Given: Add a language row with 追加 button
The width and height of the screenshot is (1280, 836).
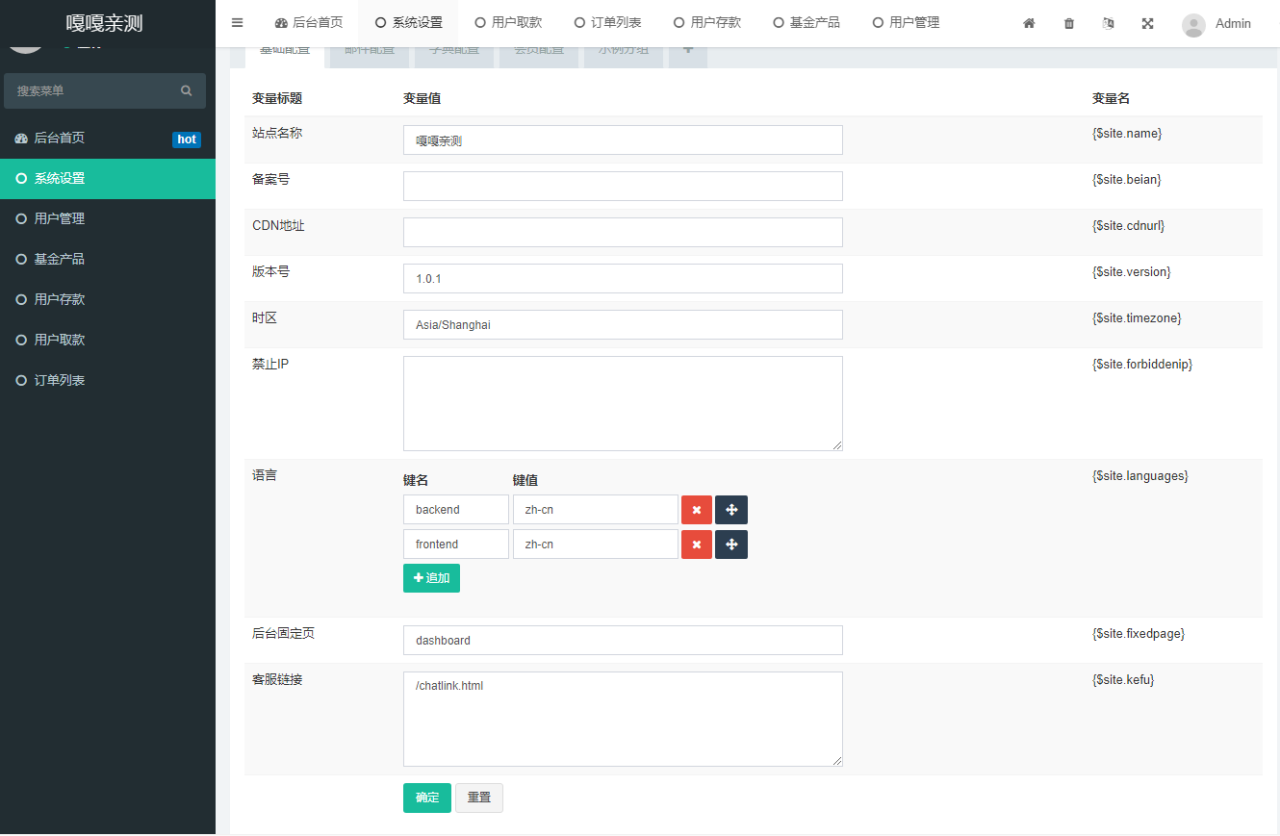Looking at the screenshot, I should (431, 578).
